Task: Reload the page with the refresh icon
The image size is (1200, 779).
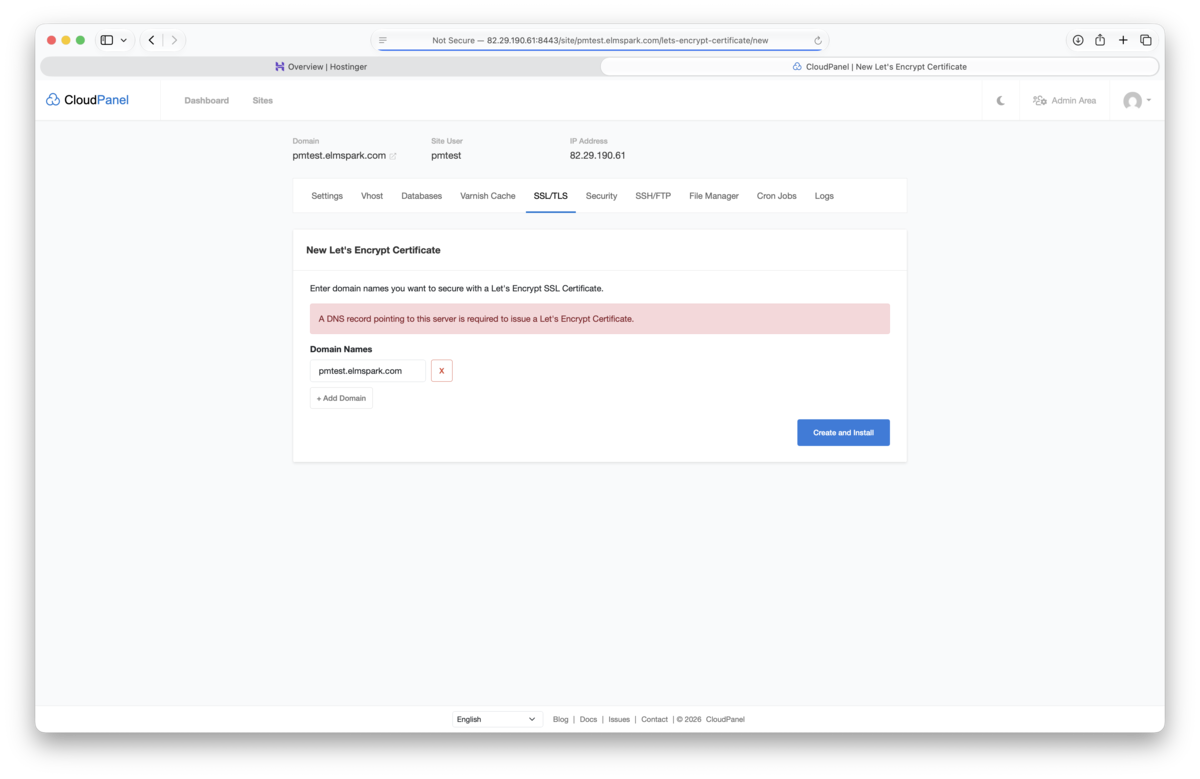Action: [x=818, y=40]
